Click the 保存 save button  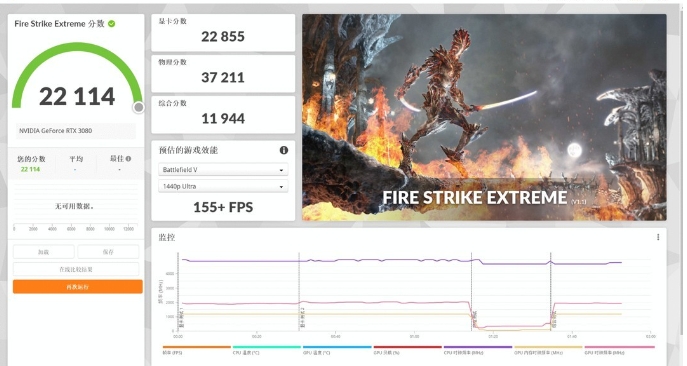108,252
